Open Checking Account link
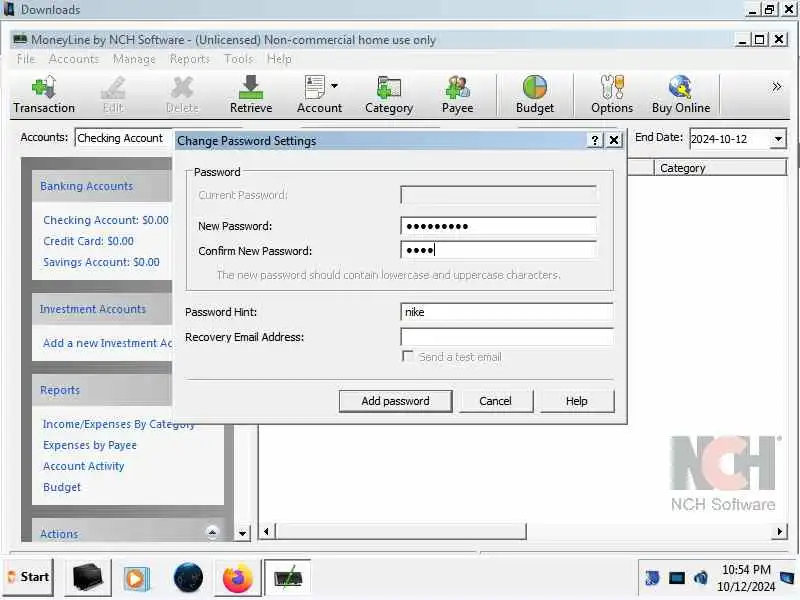This screenshot has height=600, width=800. [x=106, y=220]
